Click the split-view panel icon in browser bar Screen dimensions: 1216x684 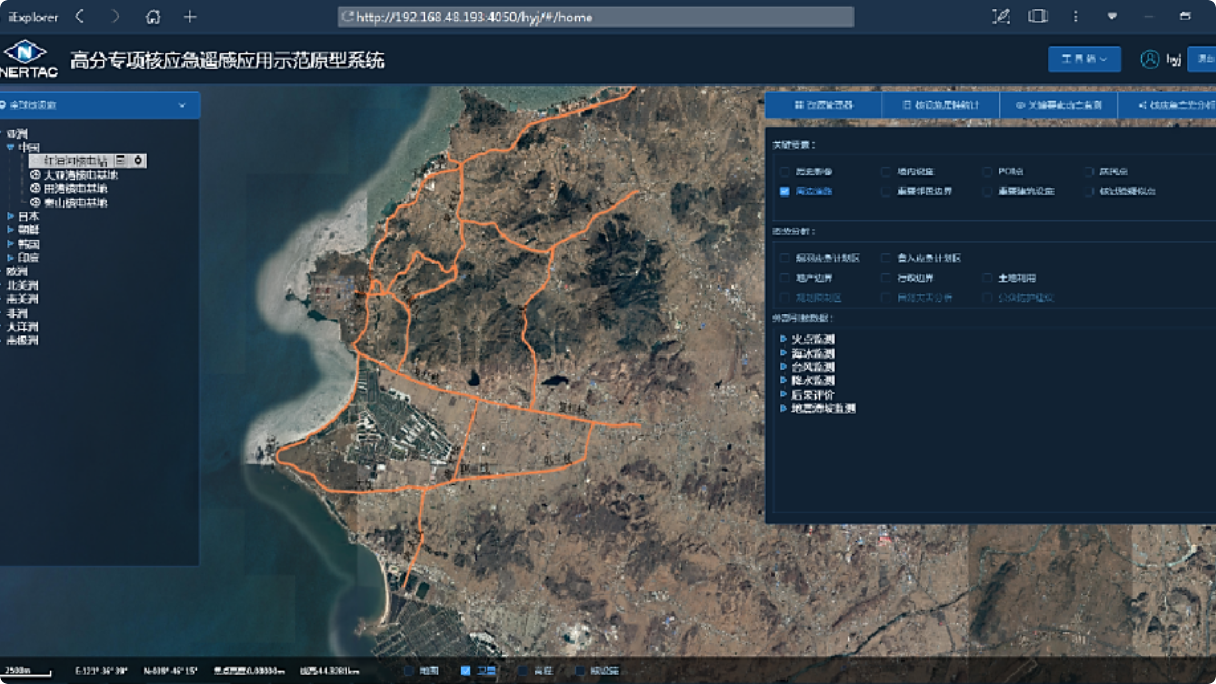(1038, 16)
